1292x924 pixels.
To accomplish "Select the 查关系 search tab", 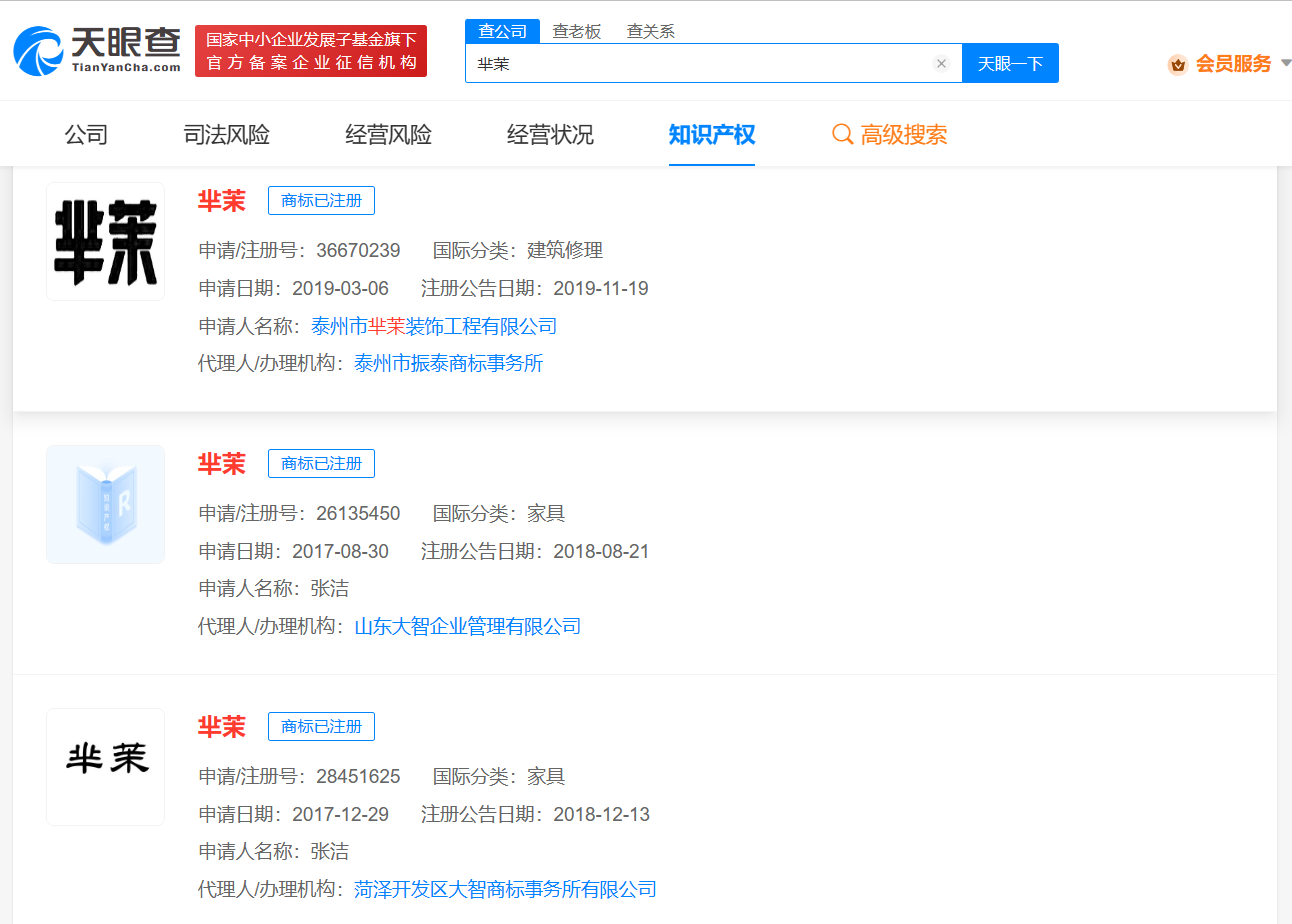I will (x=651, y=31).
